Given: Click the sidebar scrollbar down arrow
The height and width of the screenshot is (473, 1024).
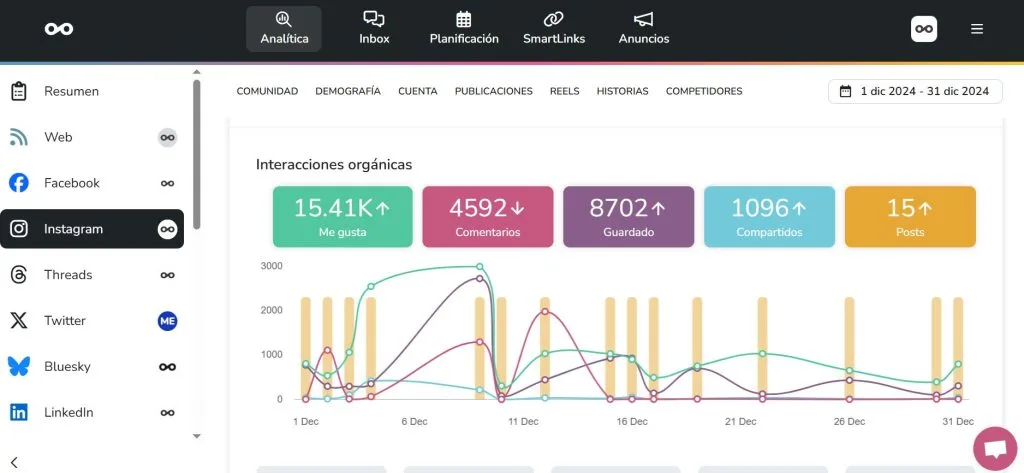Looking at the screenshot, I should coord(197,436).
